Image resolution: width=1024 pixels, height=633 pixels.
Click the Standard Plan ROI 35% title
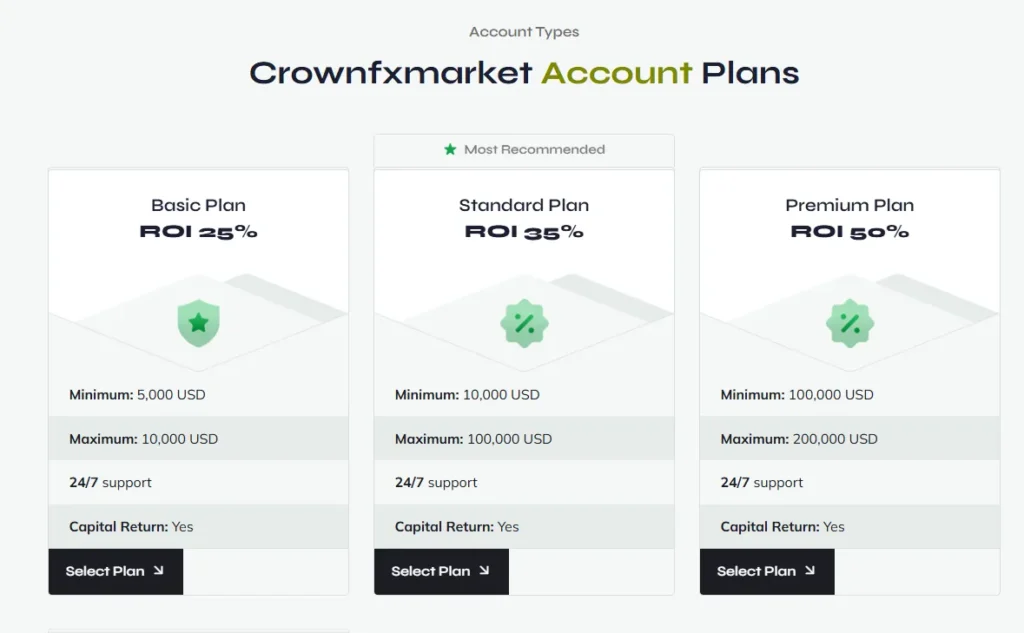tap(523, 218)
